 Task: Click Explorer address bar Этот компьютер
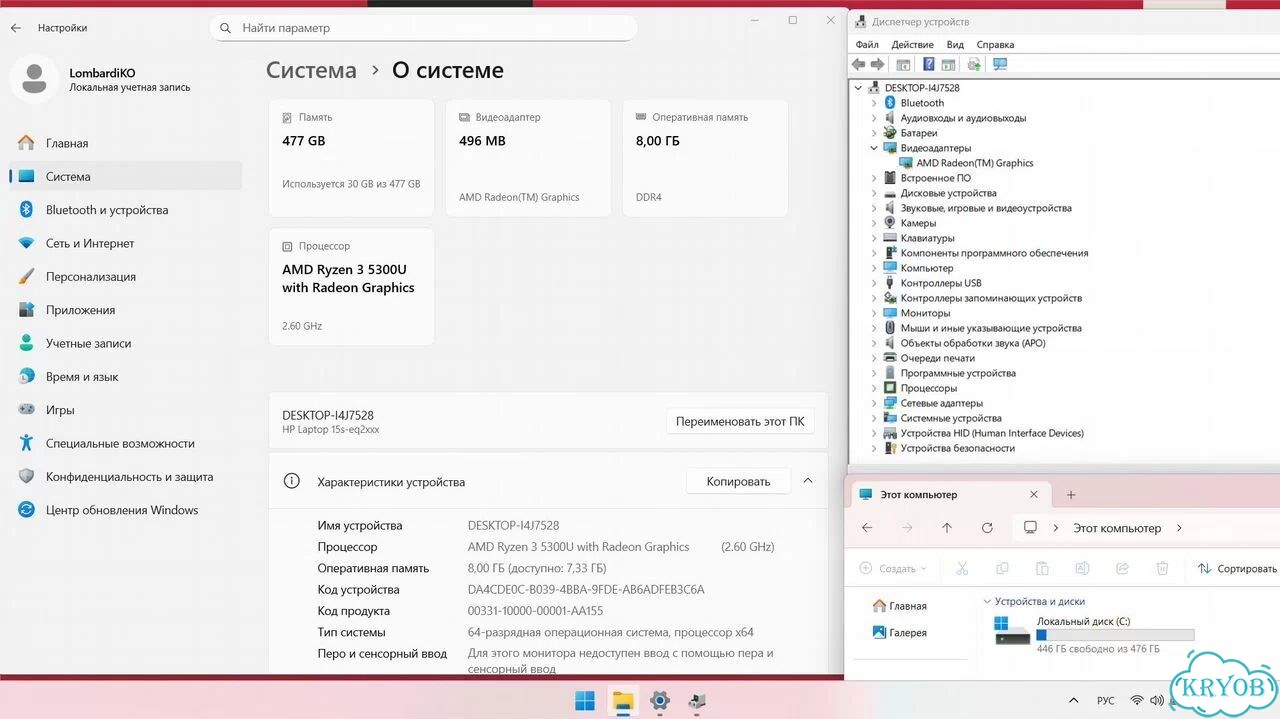[1117, 528]
